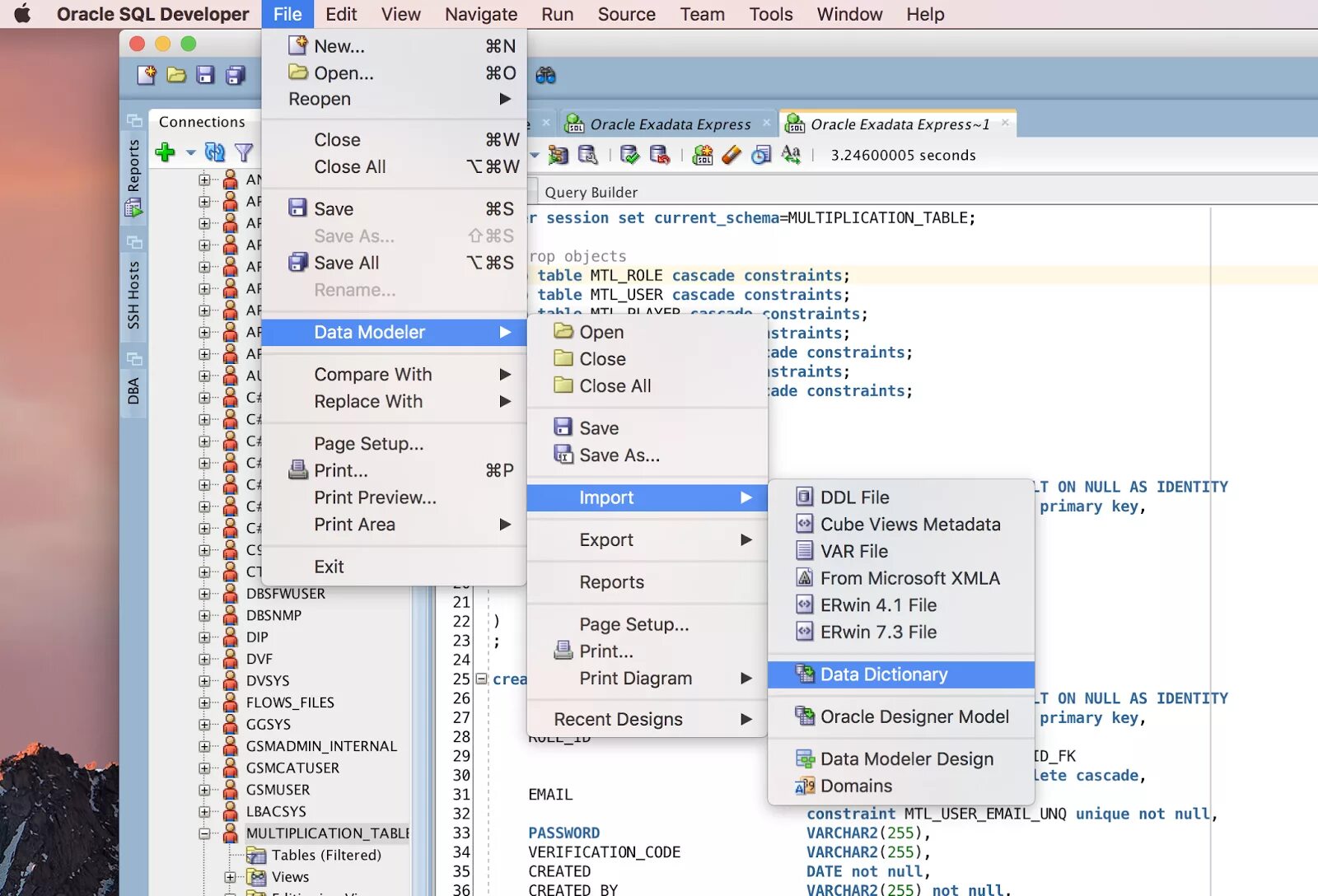Open the SSH Hosts side panel
Image resolution: width=1318 pixels, height=896 pixels.
(x=133, y=295)
